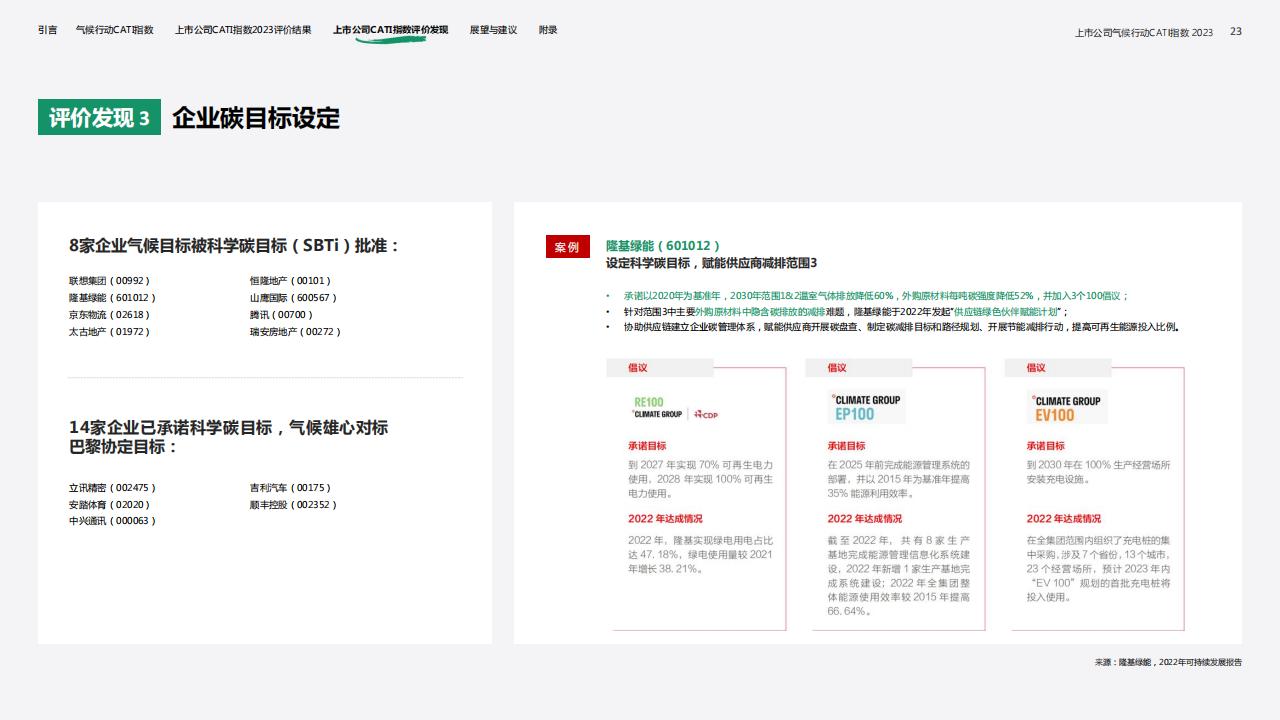Click bullet 协助供应链建立企业碳管理体系
Screen dimensions: 1280x720
(x=901, y=327)
